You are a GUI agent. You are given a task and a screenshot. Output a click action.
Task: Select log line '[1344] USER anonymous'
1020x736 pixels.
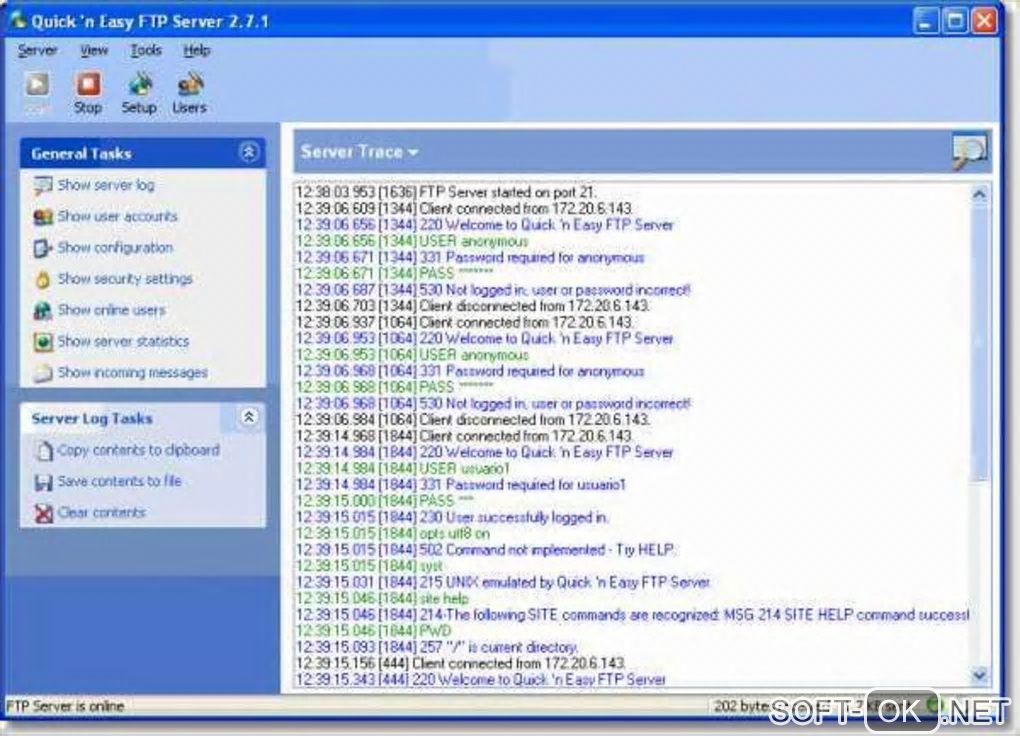click(412, 241)
